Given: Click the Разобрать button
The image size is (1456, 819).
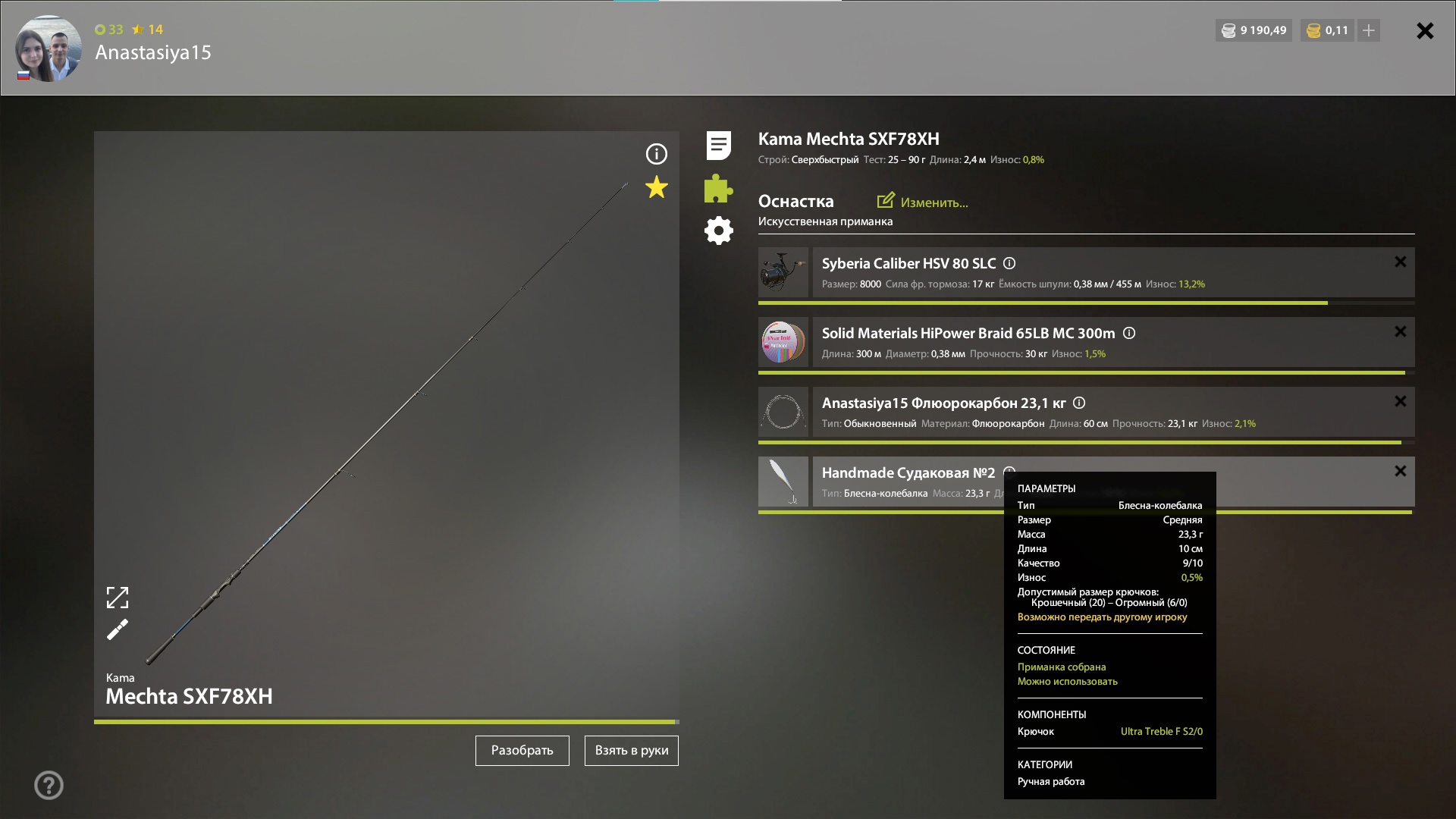Looking at the screenshot, I should pyautogui.click(x=522, y=751).
